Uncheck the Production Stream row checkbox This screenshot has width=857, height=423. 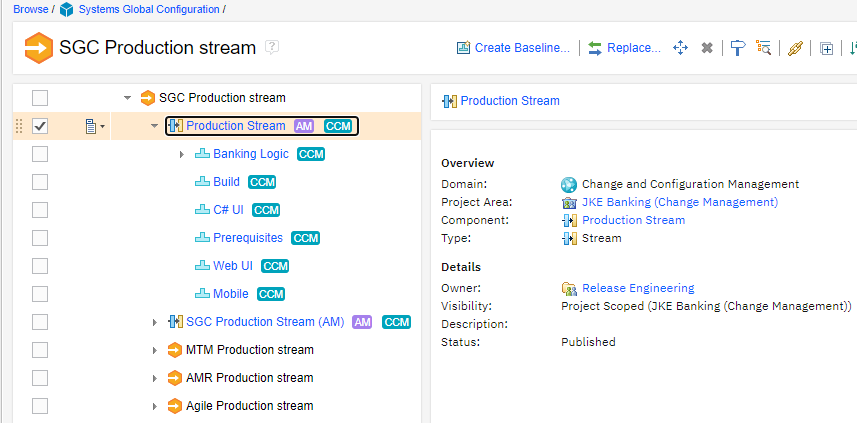coord(40,126)
